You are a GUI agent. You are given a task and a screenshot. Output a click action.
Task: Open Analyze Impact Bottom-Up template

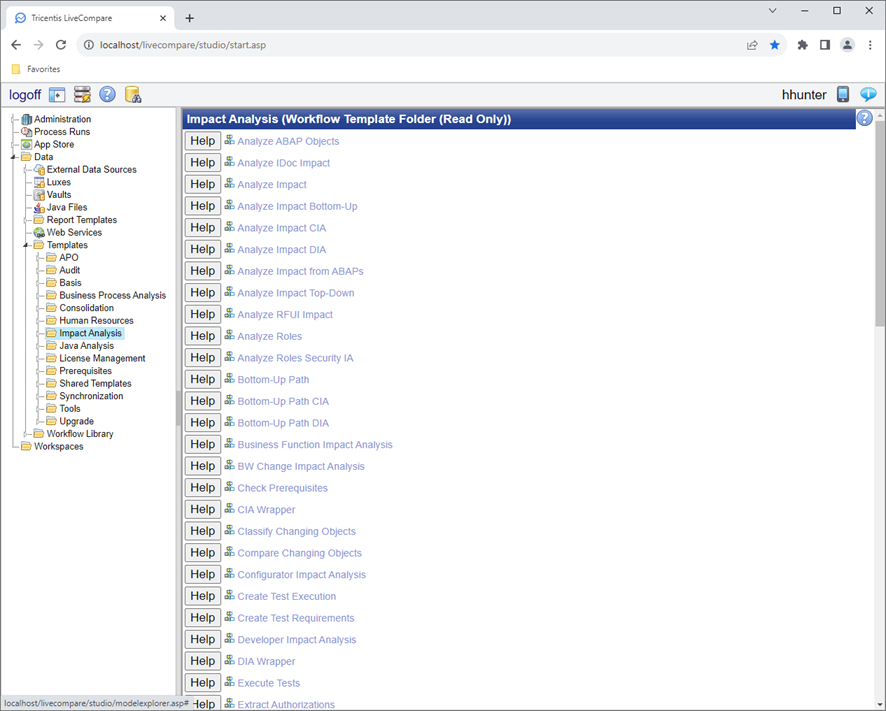coord(297,206)
